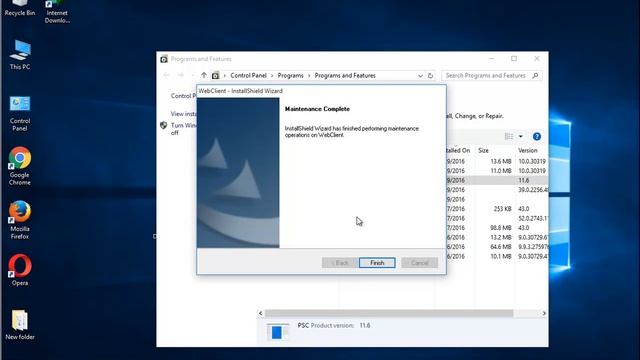This screenshot has width=640, height=360.
Task: Click the horizontal scrollbar right arrow
Action: pos(544,313)
